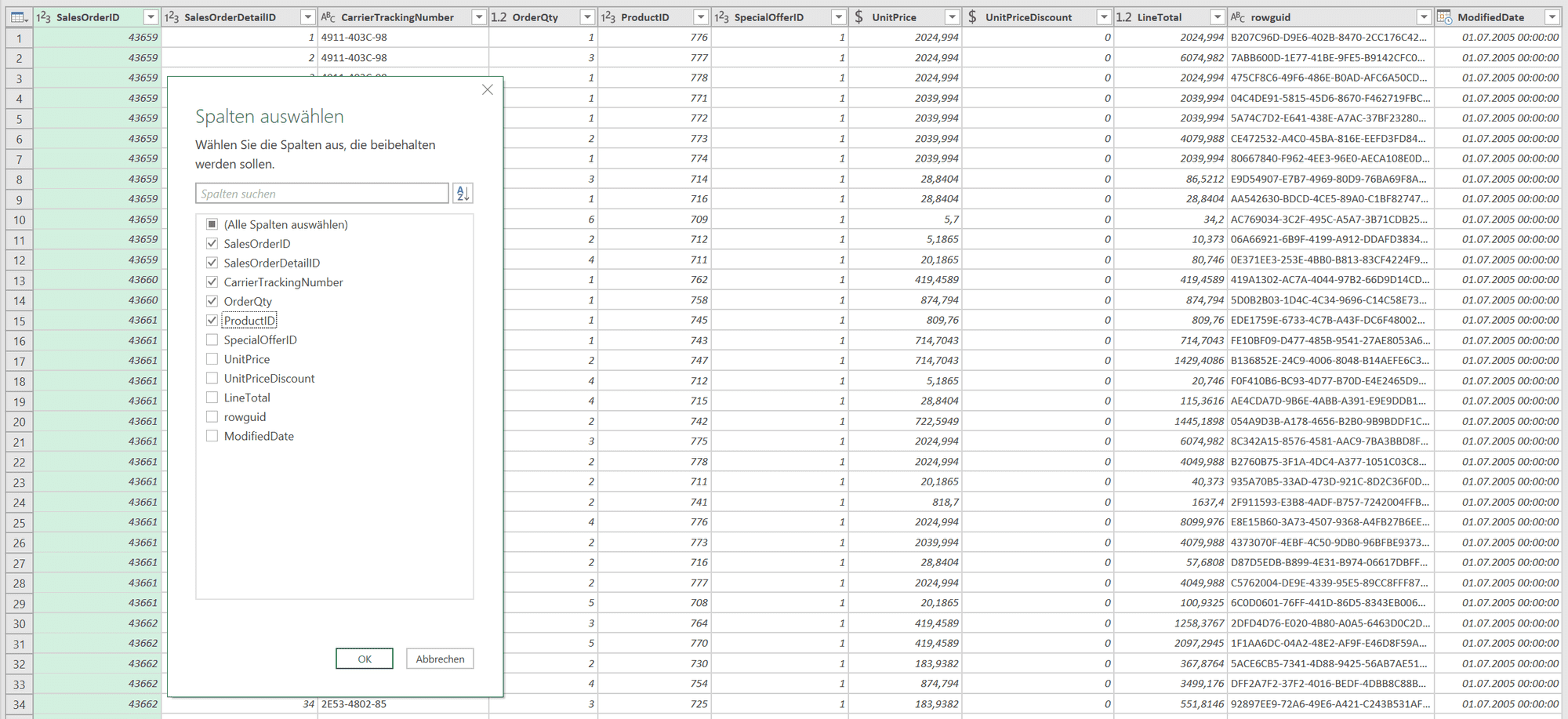This screenshot has width=1568, height=719.
Task: Click the rowguid cell starting B207C96D
Action: (1330, 38)
